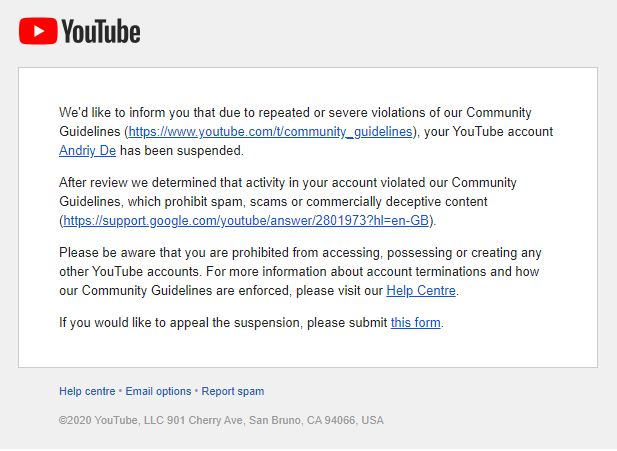617x451 pixels.
Task: Open 'this form' appeal link
Action: [x=415, y=323]
